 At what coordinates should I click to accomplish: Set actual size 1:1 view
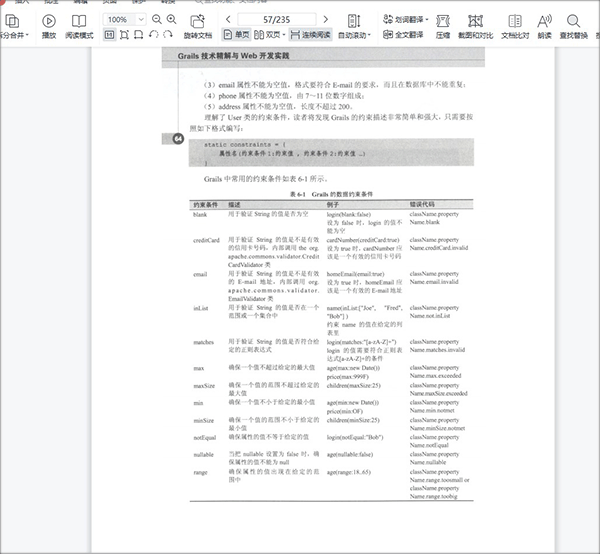(x=109, y=35)
